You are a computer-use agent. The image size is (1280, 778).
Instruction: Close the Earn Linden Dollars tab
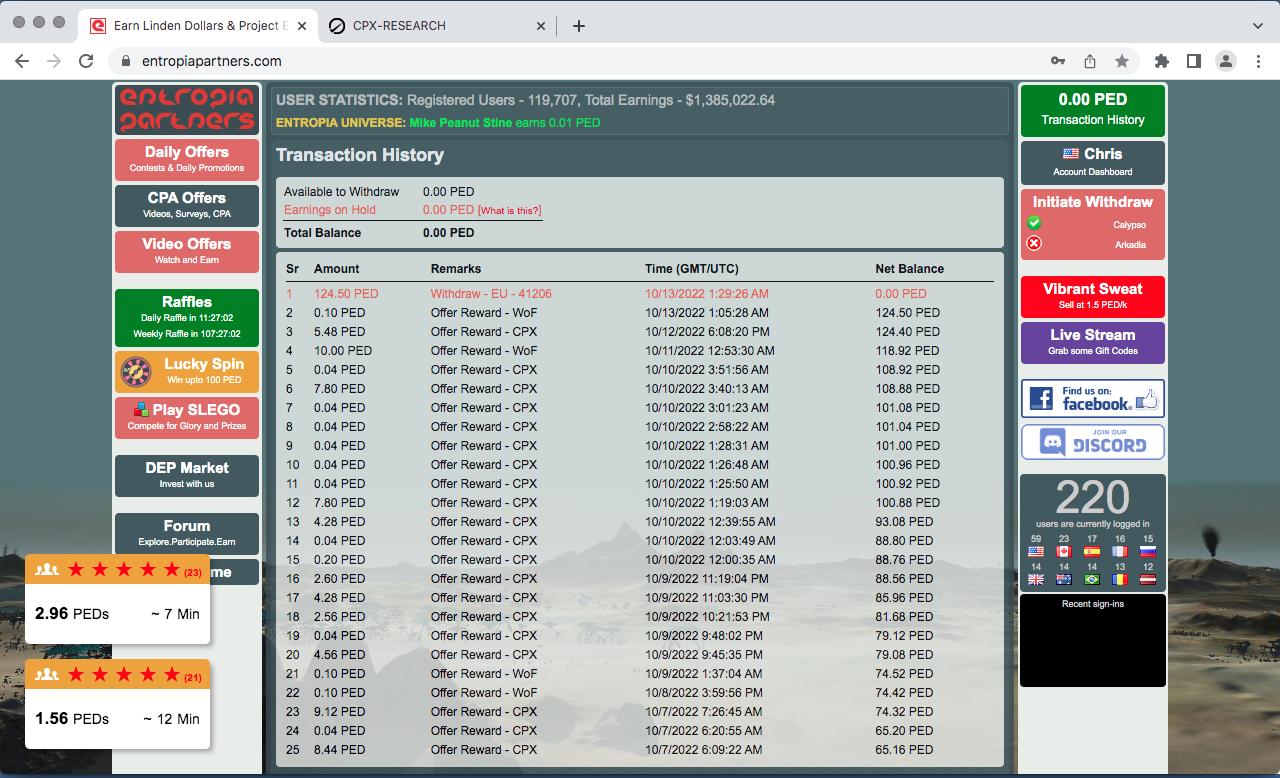click(x=302, y=26)
